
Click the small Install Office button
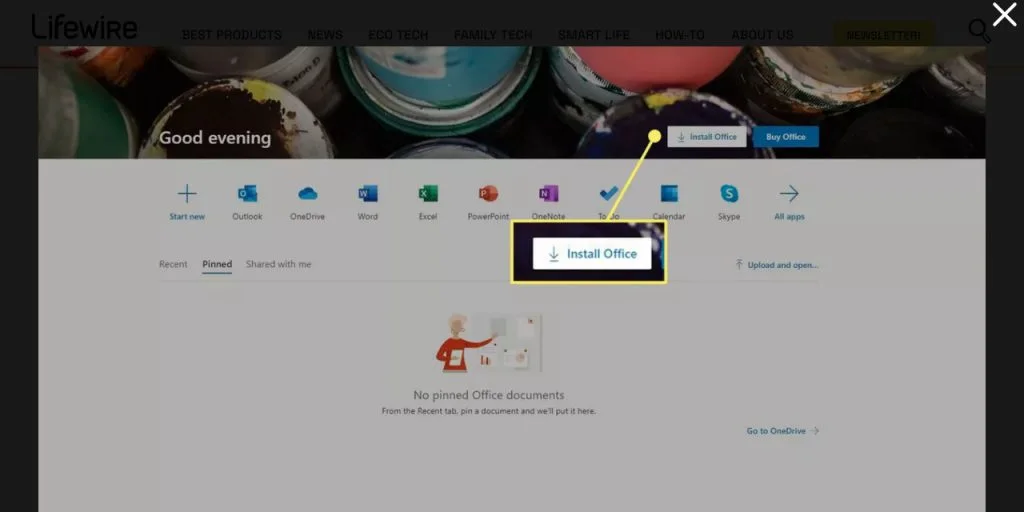(707, 136)
